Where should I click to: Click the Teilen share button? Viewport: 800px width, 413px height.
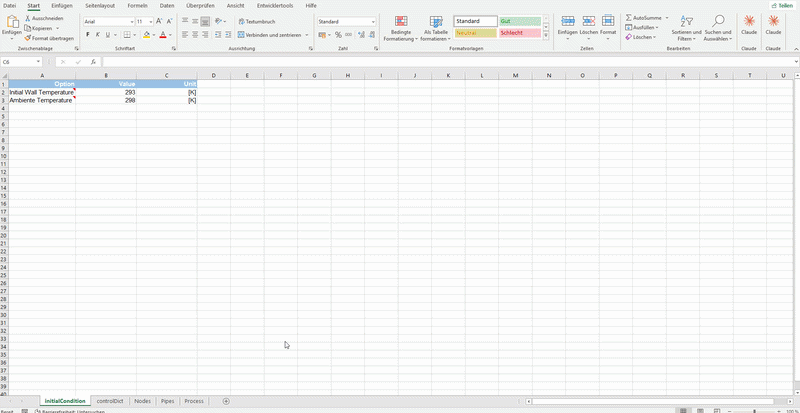pos(783,5)
